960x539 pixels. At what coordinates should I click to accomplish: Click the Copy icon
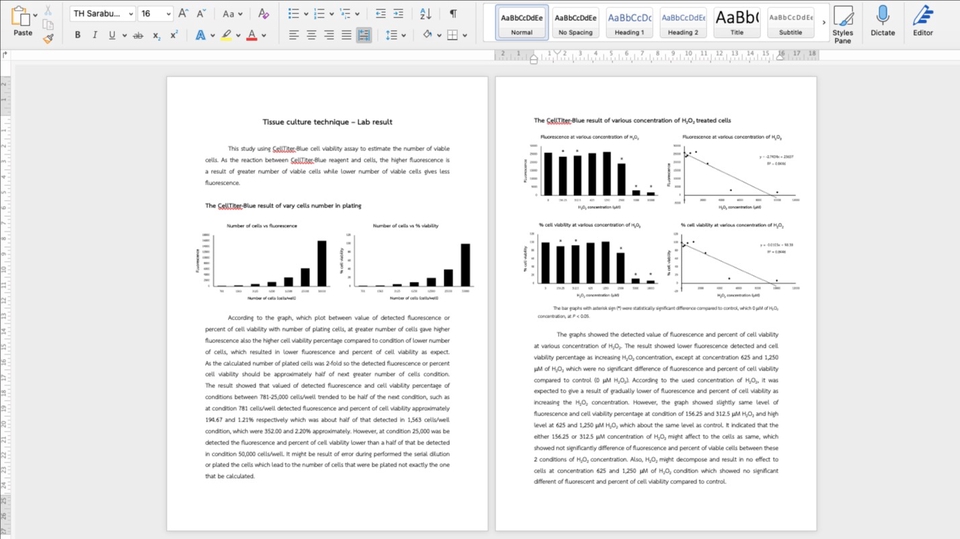(x=48, y=24)
